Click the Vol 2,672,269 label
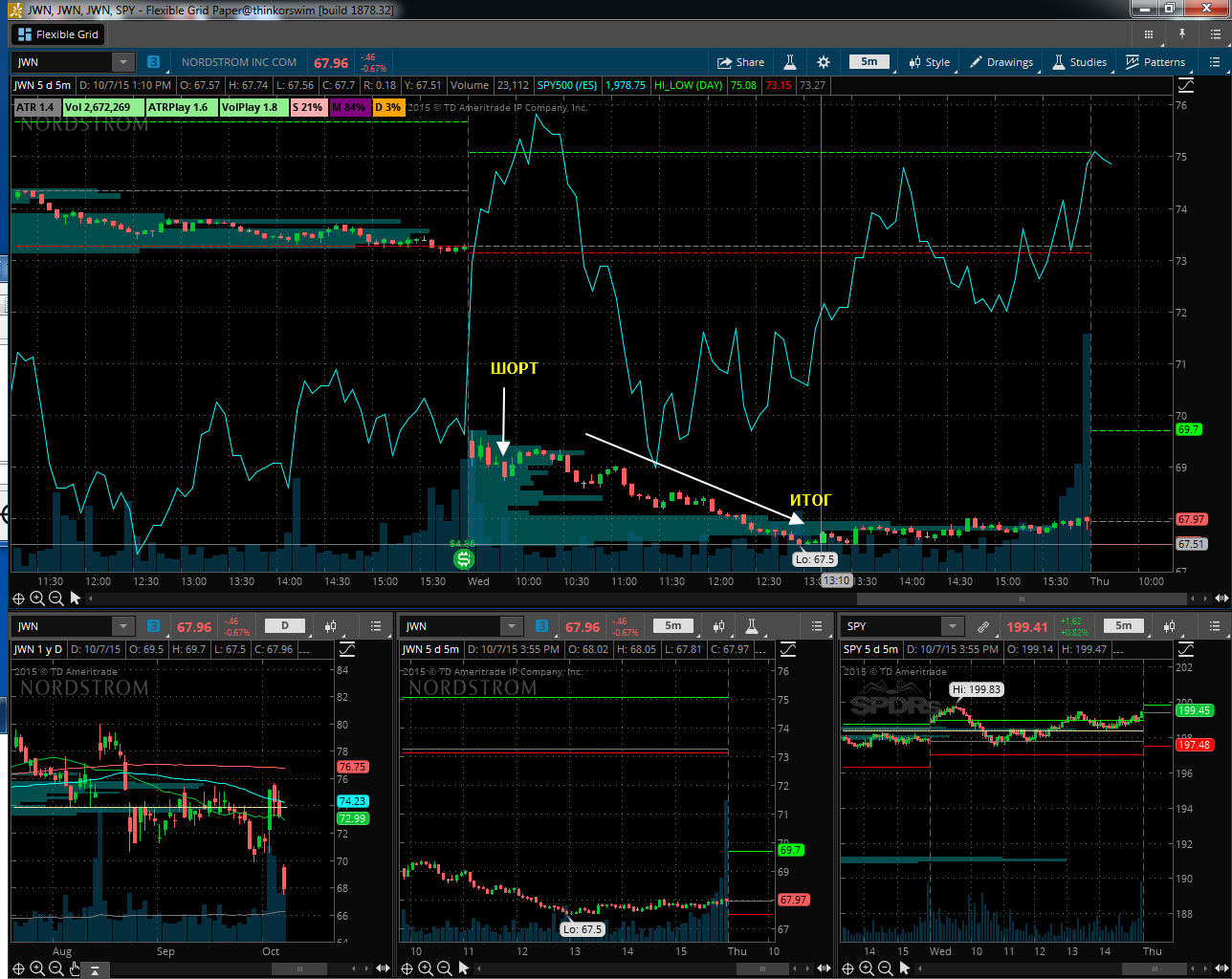 click(102, 107)
